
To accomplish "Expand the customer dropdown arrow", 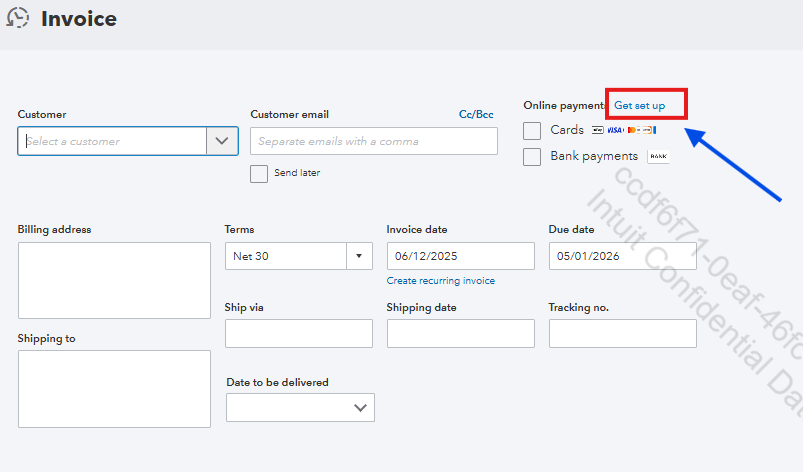I will click(222, 141).
